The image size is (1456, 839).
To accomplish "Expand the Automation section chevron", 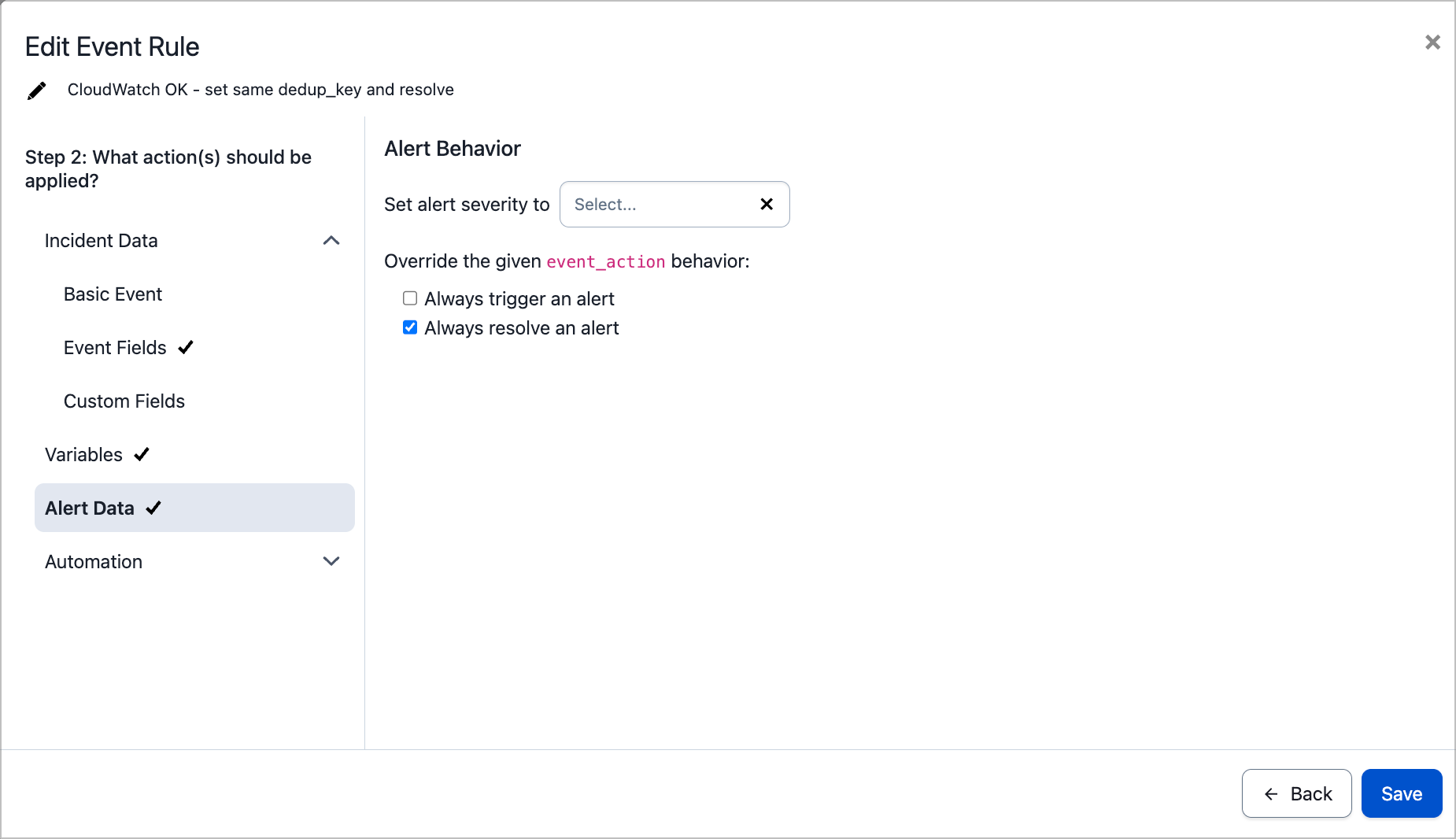I will click(x=331, y=562).
